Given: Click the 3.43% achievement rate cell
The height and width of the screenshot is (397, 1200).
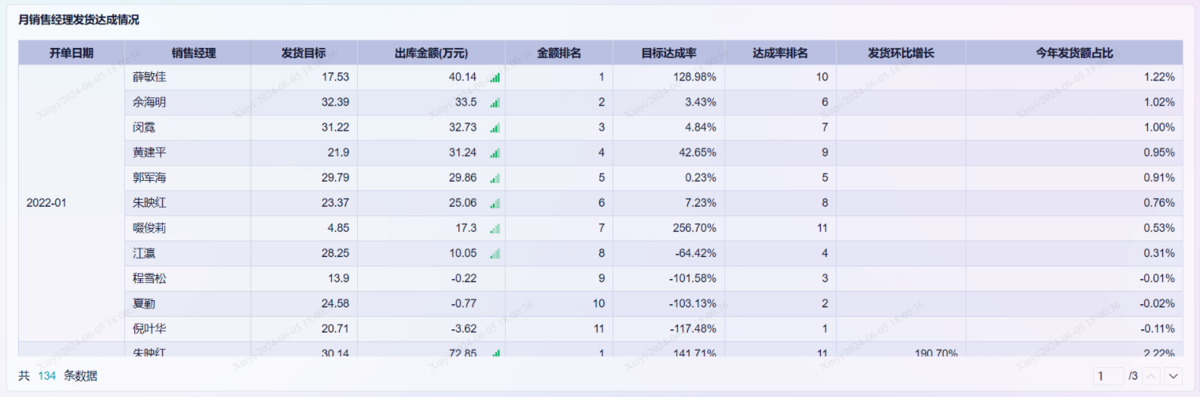Looking at the screenshot, I should [669, 102].
